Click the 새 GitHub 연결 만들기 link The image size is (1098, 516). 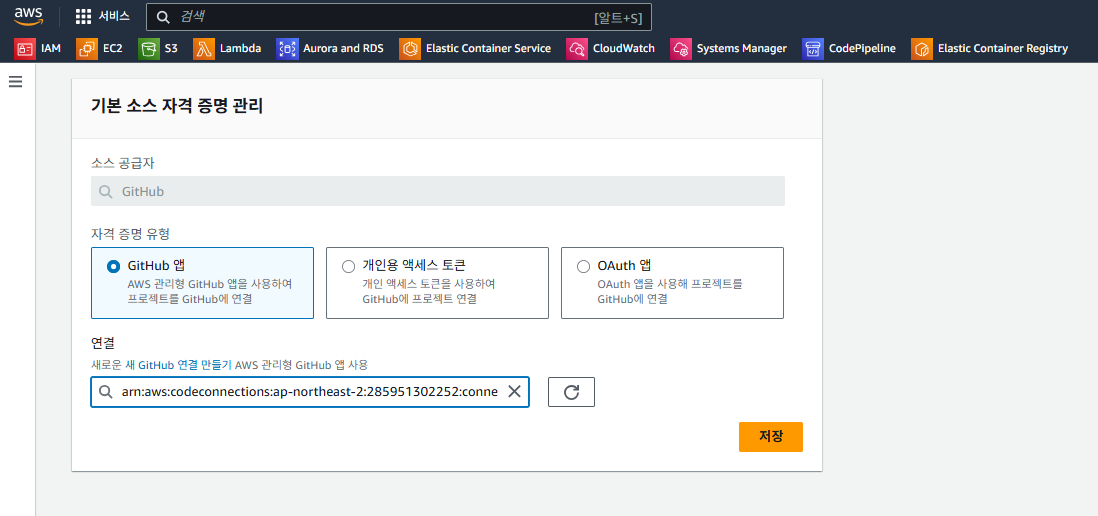tap(179, 365)
